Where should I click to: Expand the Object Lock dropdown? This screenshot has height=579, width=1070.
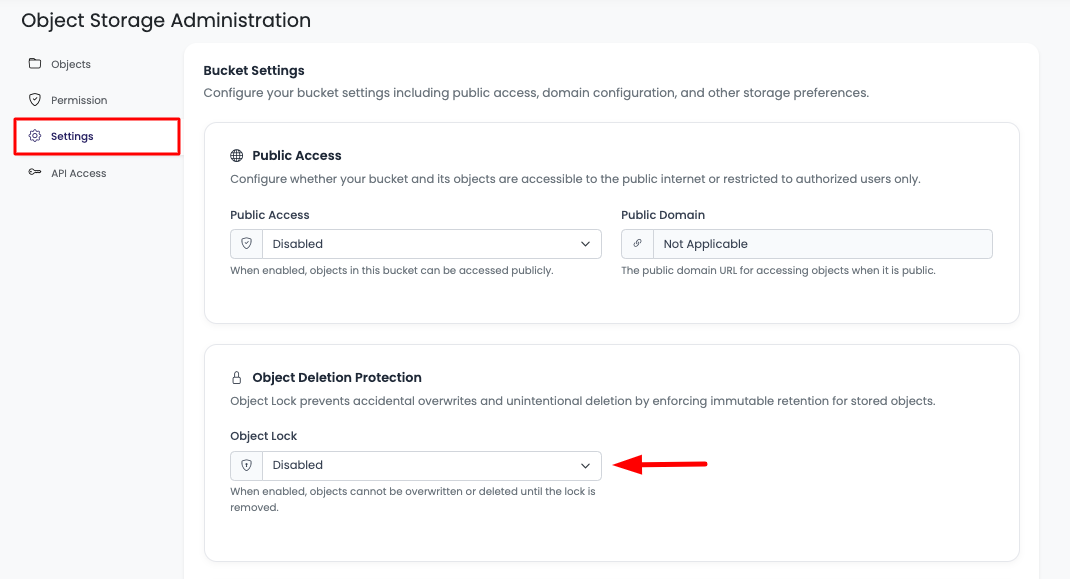pos(587,465)
